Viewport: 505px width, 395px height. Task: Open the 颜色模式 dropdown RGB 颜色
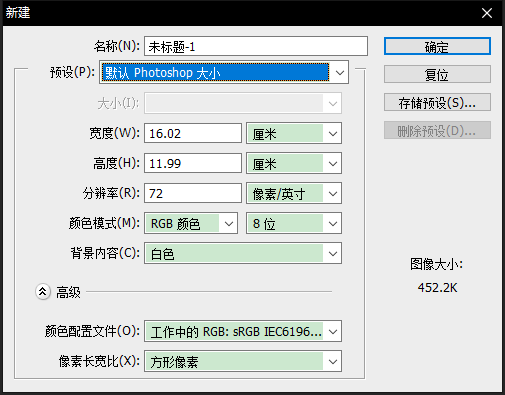pos(191,223)
